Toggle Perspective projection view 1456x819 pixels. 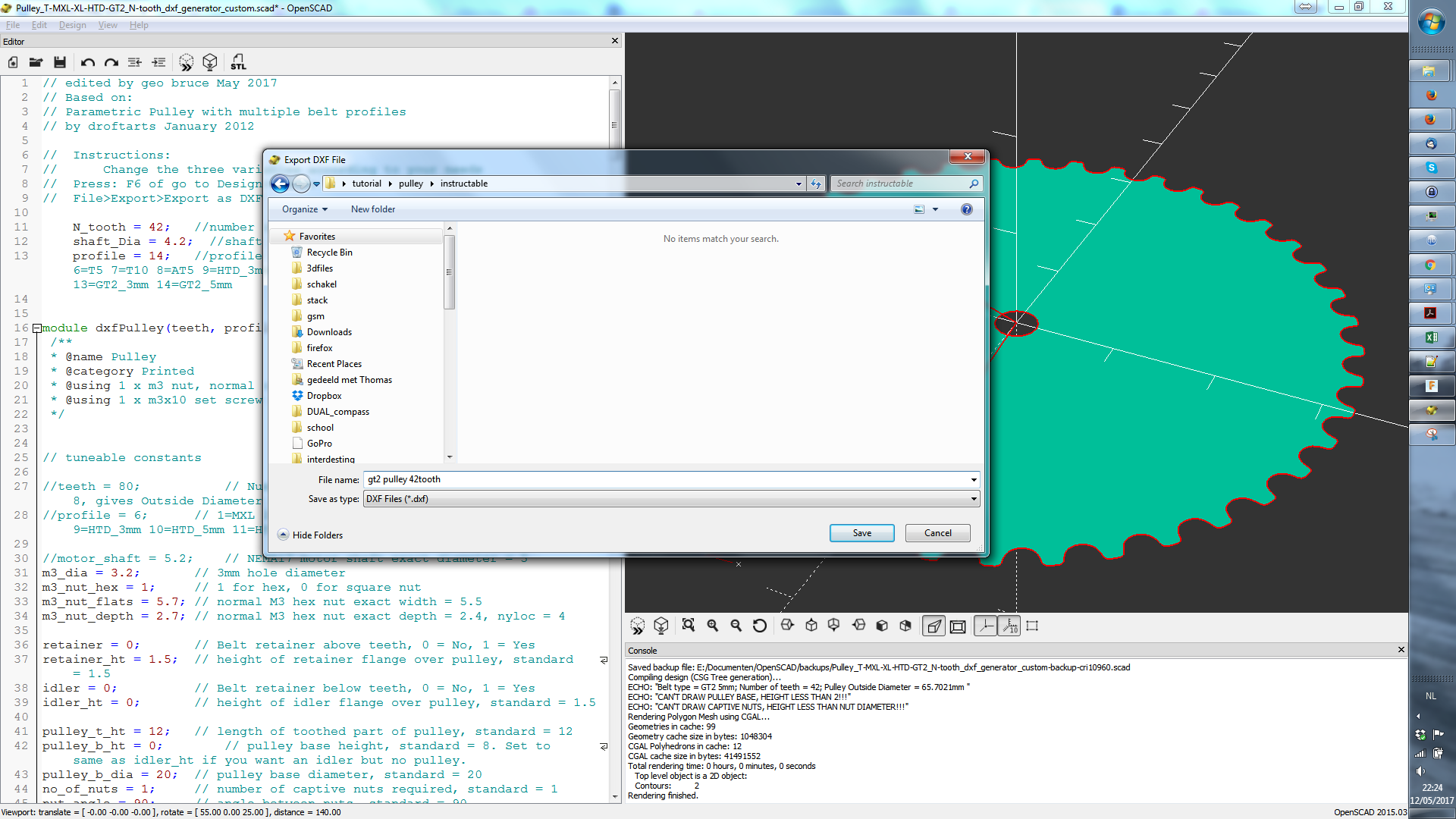(x=934, y=626)
